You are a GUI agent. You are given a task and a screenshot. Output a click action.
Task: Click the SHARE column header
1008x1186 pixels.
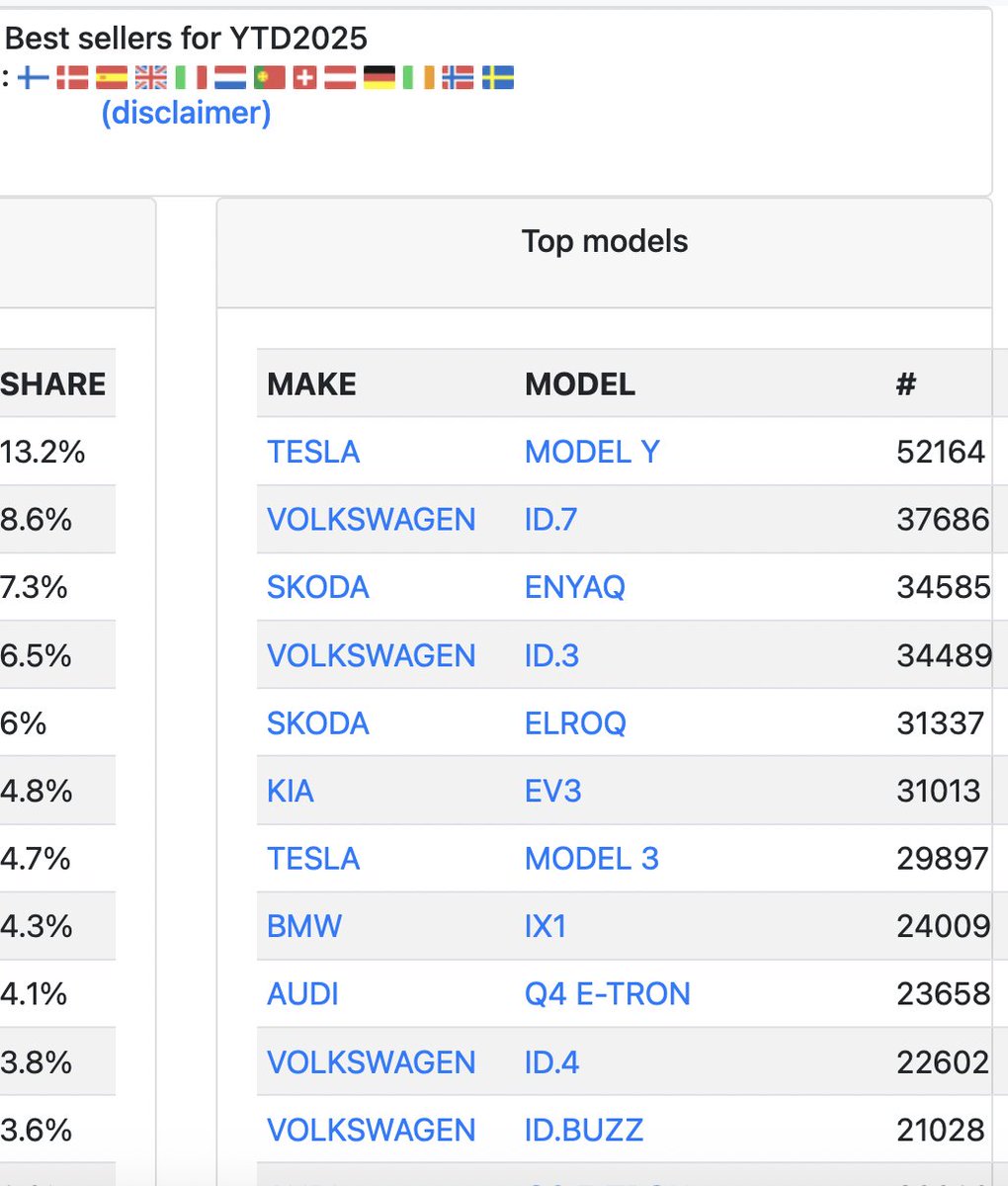[53, 383]
